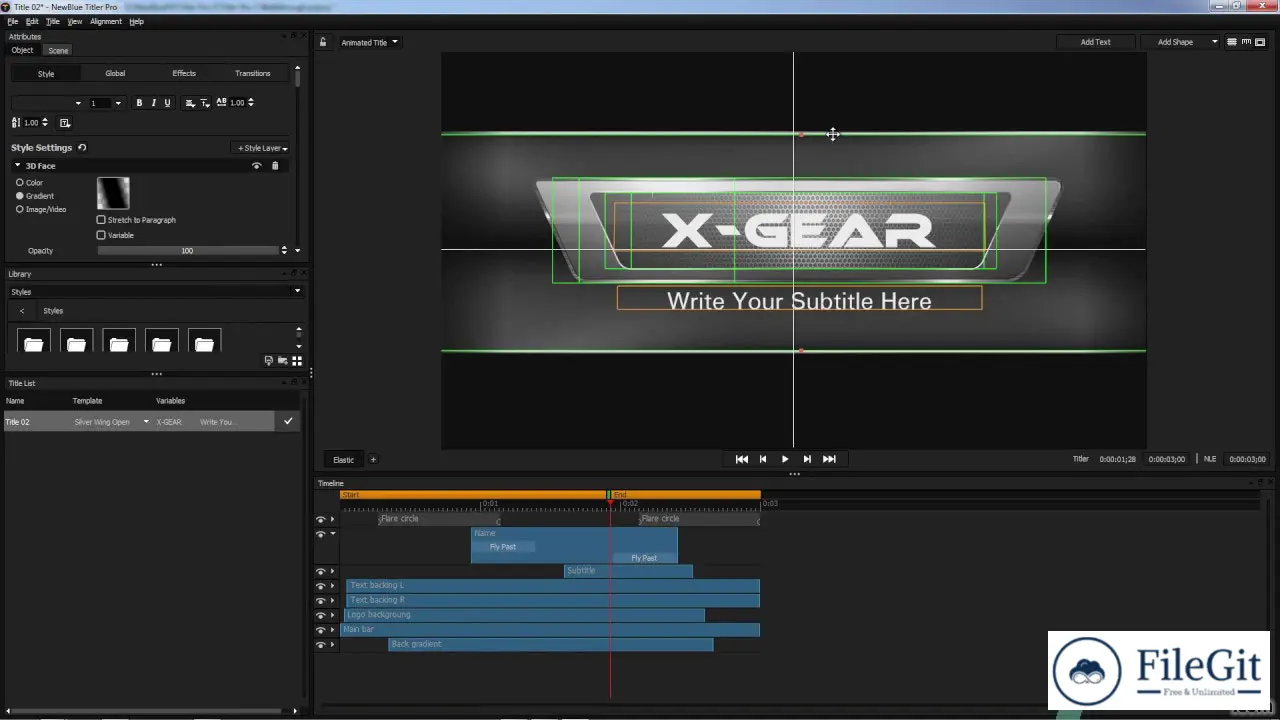Open the Add Shape dropdown arrow
This screenshot has height=720, width=1280.
[1215, 42]
